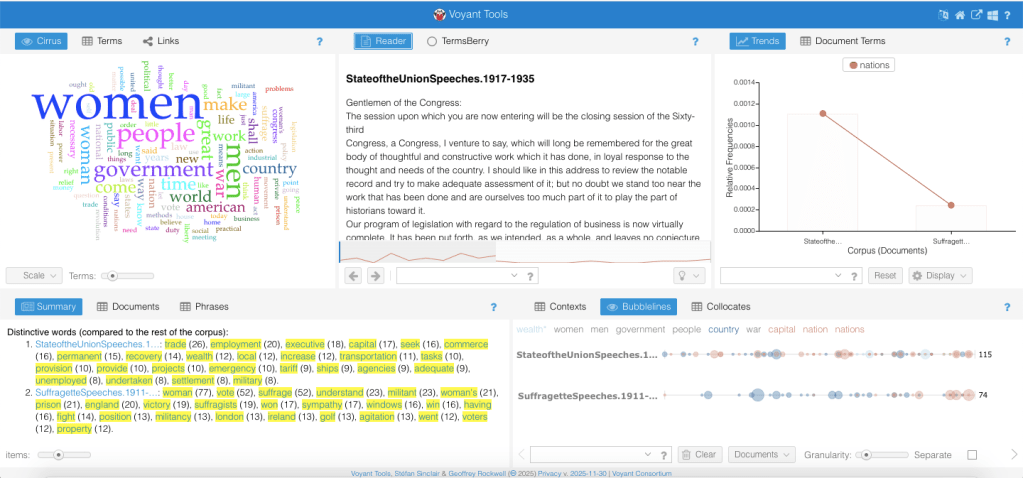The height and width of the screenshot is (478, 1023).
Task: Open the panel grid layout icon in header
Action: pos(993,15)
